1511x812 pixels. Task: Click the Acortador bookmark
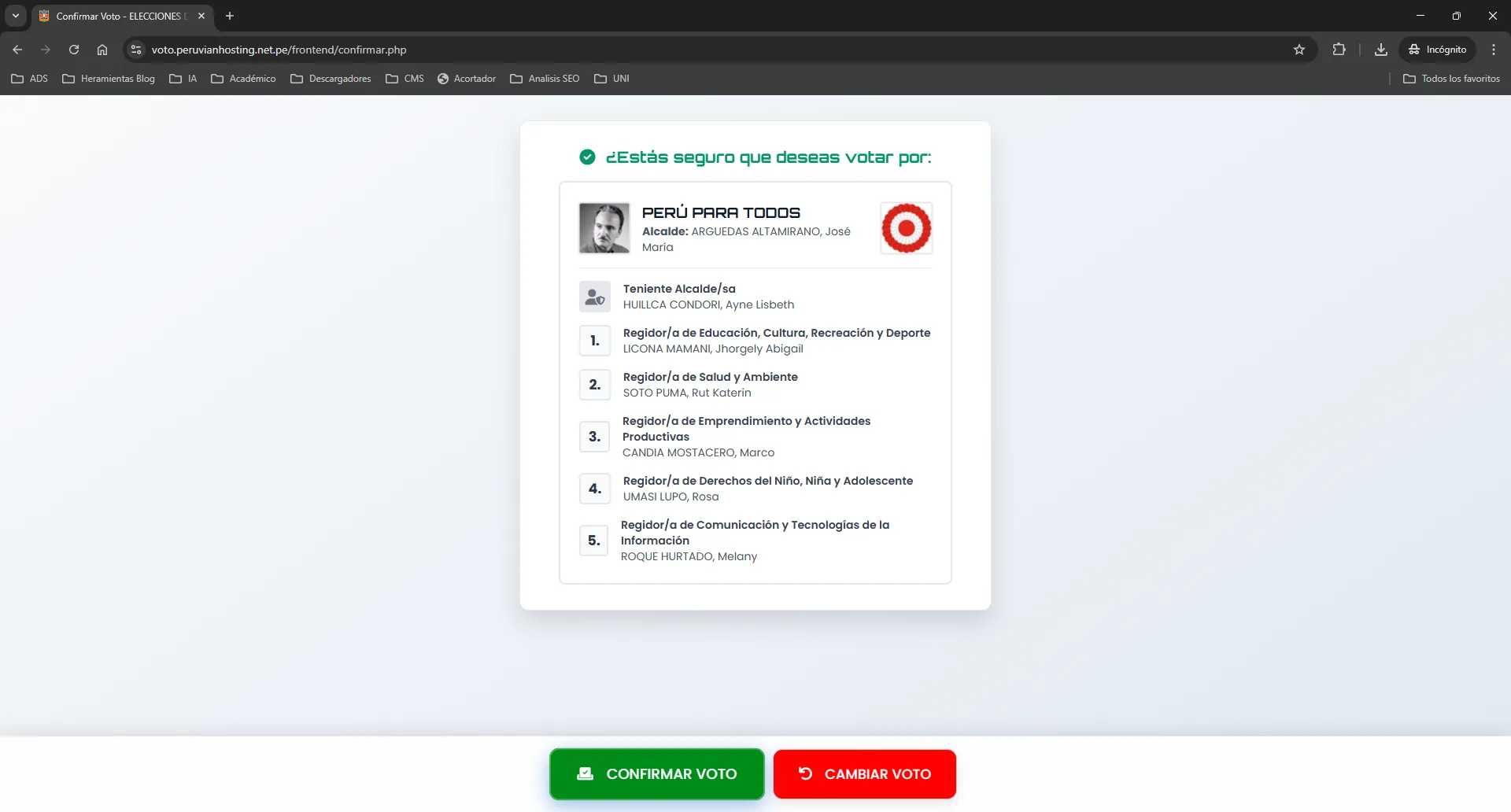tap(467, 79)
